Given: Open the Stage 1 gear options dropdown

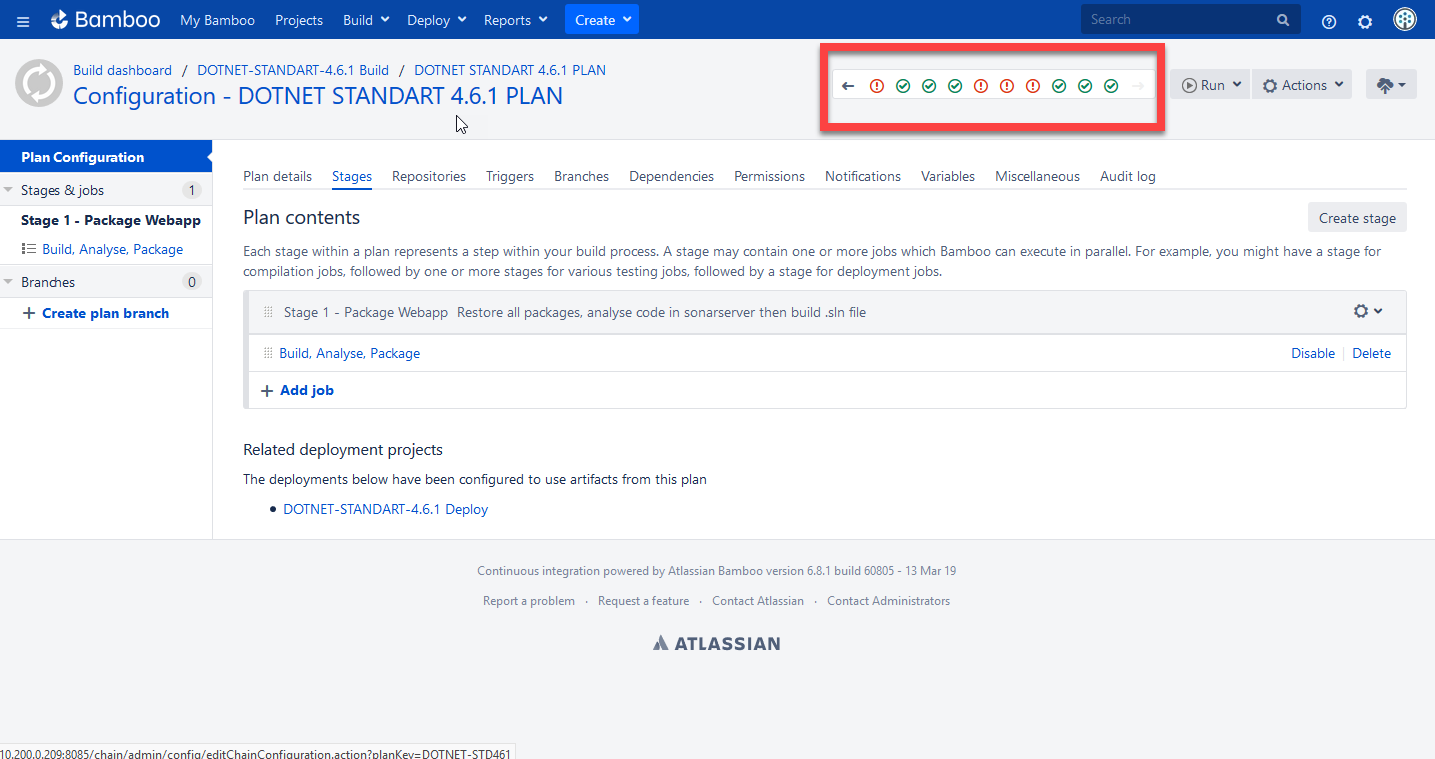Looking at the screenshot, I should click(x=1368, y=312).
